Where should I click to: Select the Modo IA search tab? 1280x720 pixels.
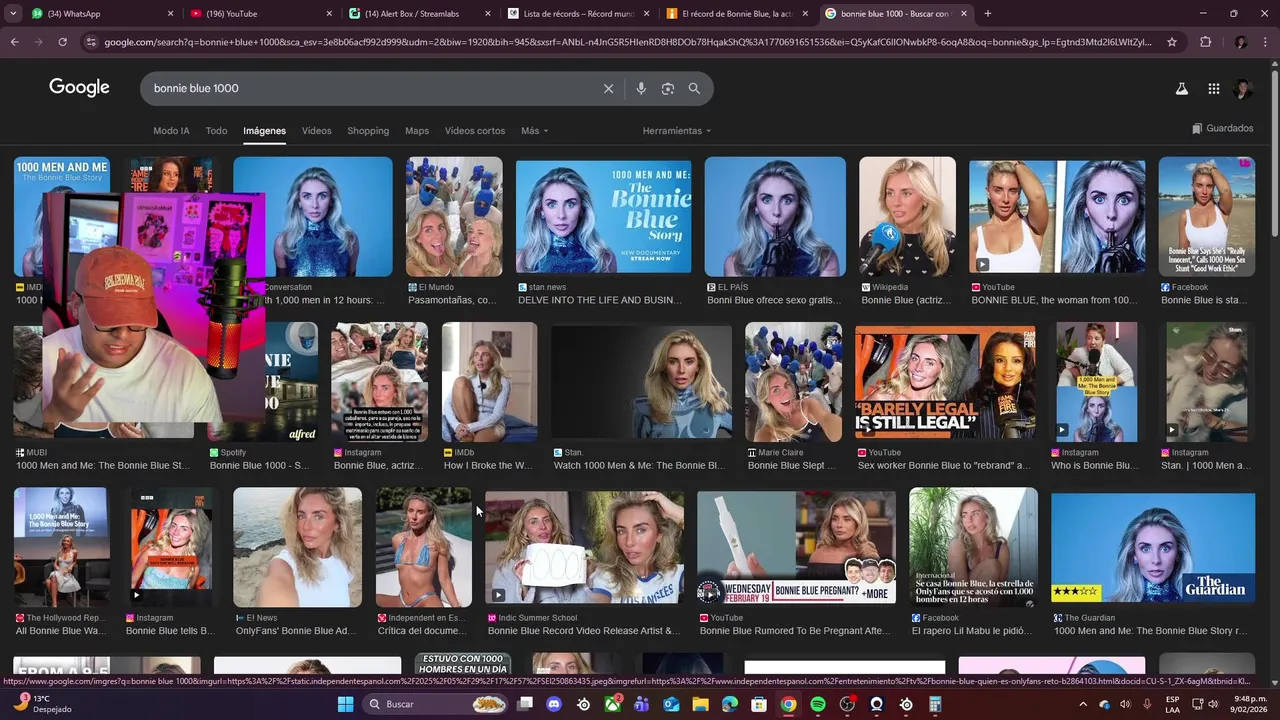click(171, 131)
